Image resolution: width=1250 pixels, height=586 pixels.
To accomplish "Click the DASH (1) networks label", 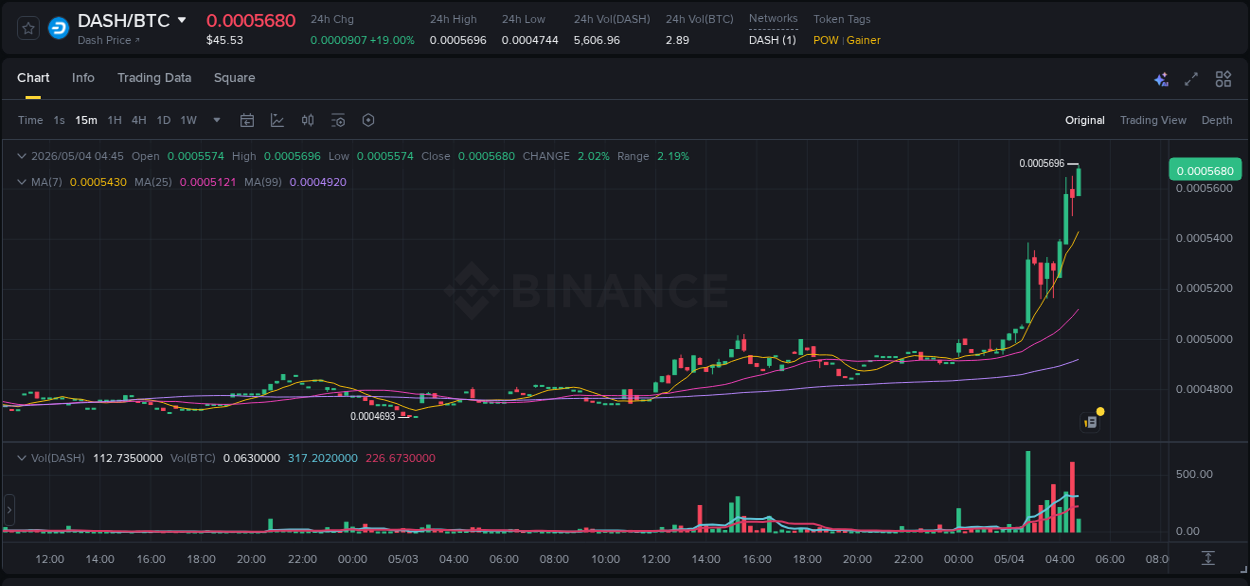I will [773, 40].
